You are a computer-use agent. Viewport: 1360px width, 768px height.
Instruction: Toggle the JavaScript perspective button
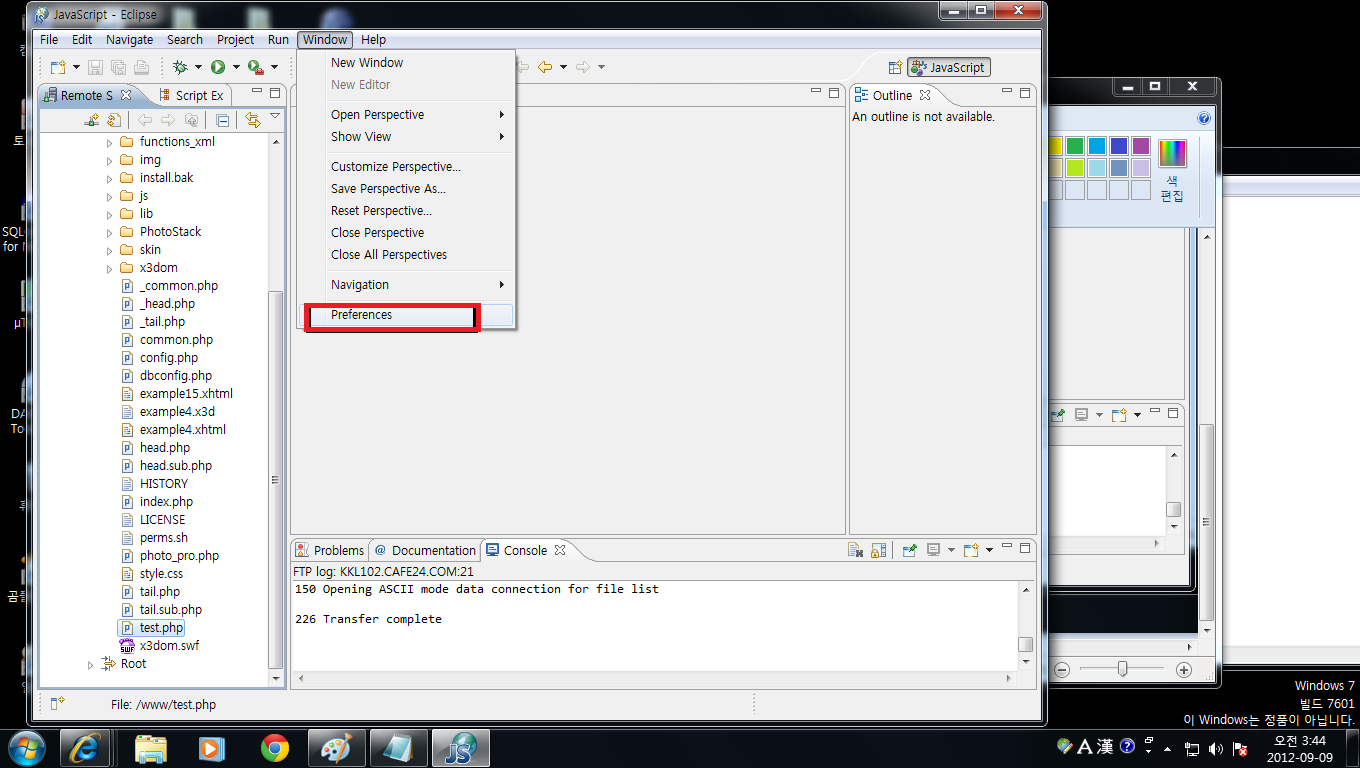(949, 67)
